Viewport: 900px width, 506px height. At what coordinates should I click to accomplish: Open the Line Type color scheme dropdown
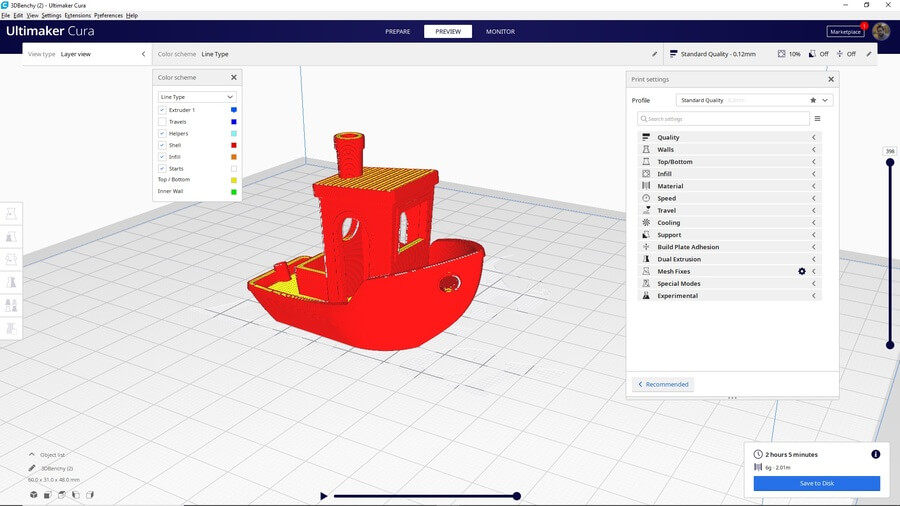point(197,97)
